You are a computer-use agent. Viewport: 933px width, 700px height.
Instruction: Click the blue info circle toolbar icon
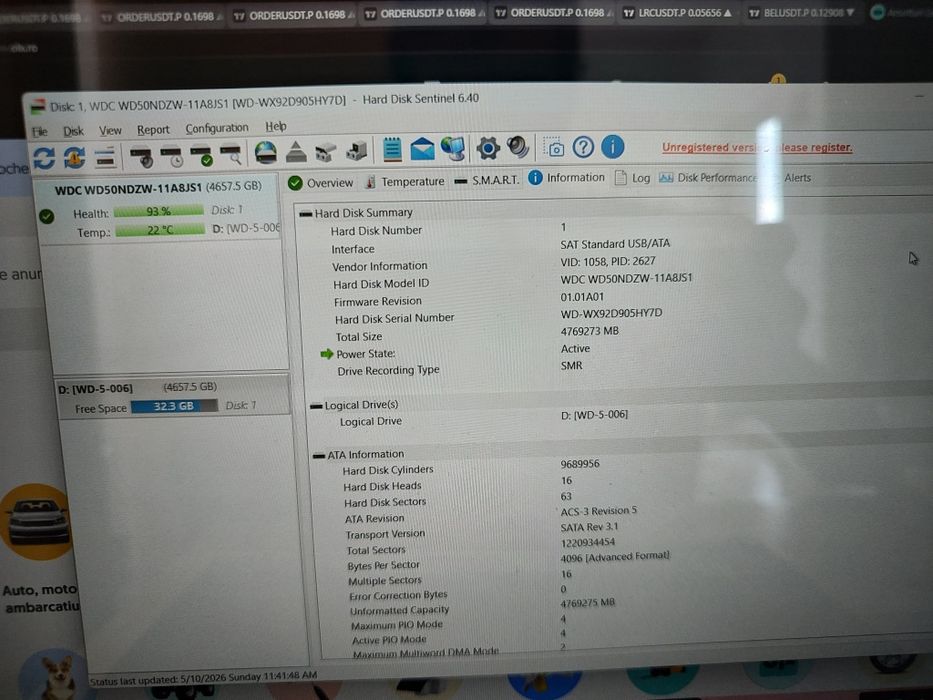point(612,146)
